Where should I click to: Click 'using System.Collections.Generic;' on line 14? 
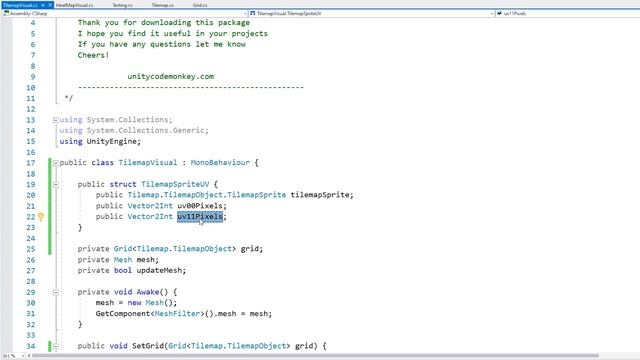(134, 130)
